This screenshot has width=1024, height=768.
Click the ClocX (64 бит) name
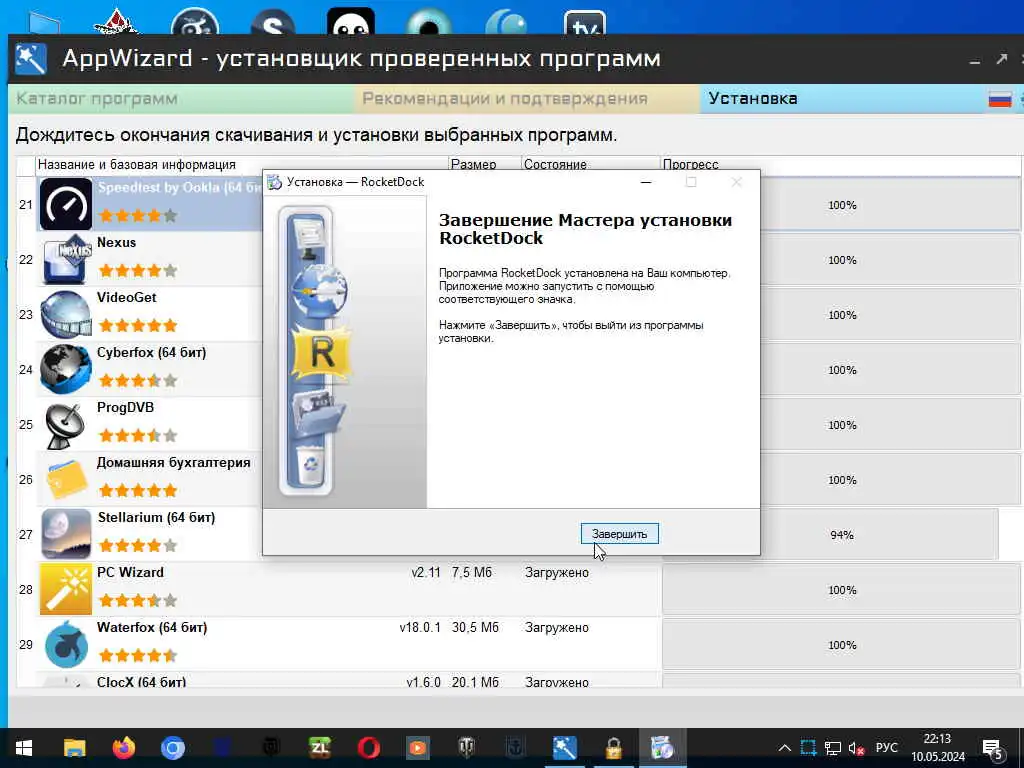coord(142,682)
